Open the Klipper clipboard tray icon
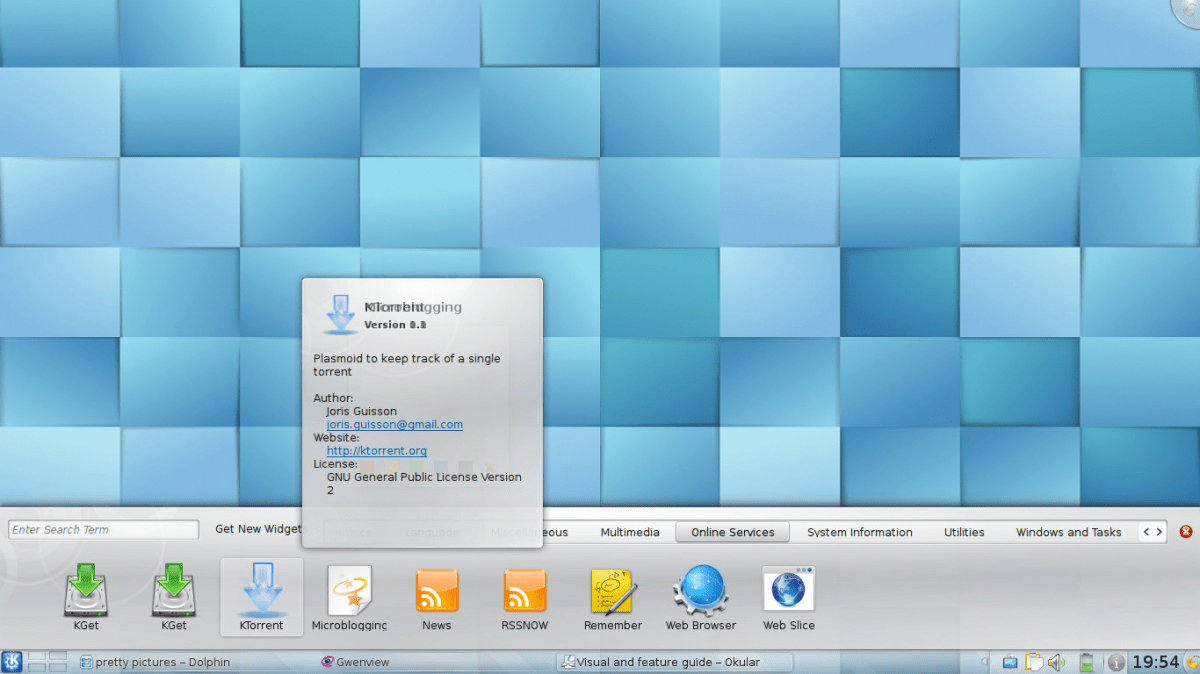 [x=1034, y=662]
